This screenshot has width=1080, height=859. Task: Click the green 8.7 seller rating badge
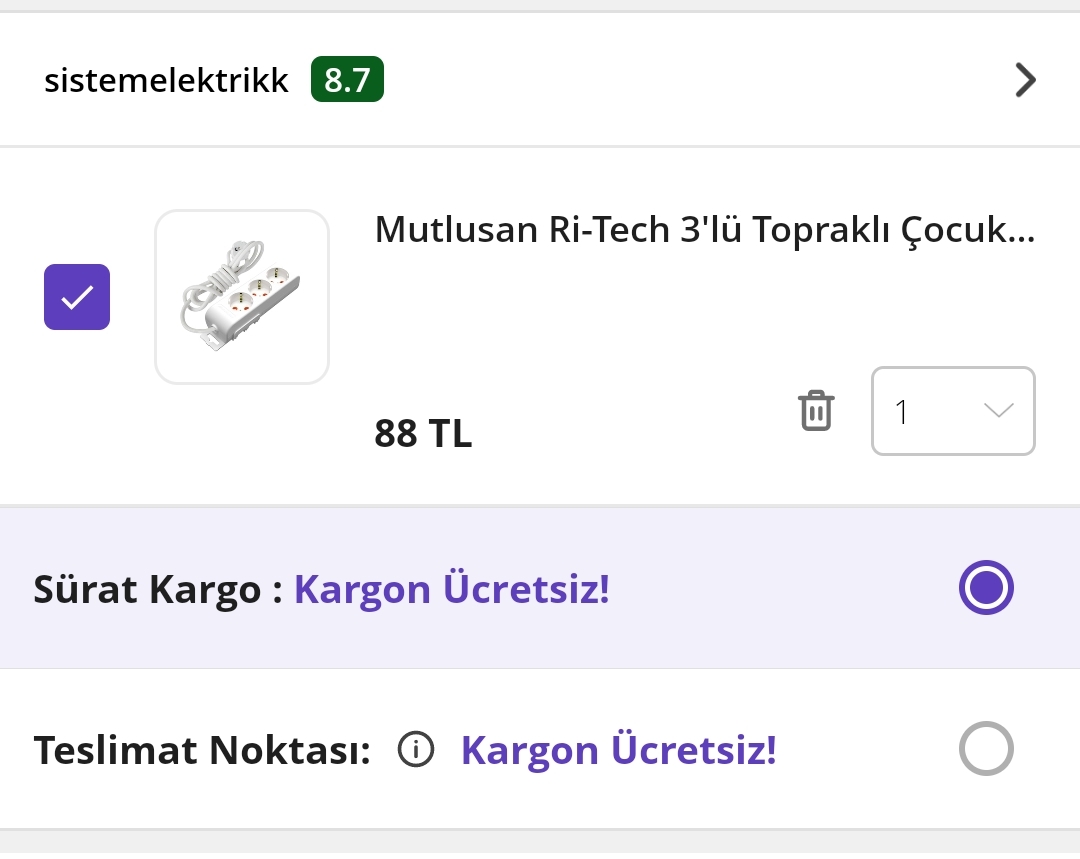click(x=347, y=80)
